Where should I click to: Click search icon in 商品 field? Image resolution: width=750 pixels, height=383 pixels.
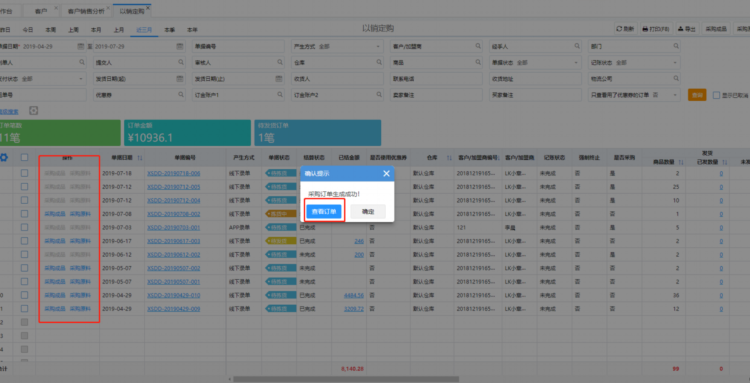tap(478, 62)
